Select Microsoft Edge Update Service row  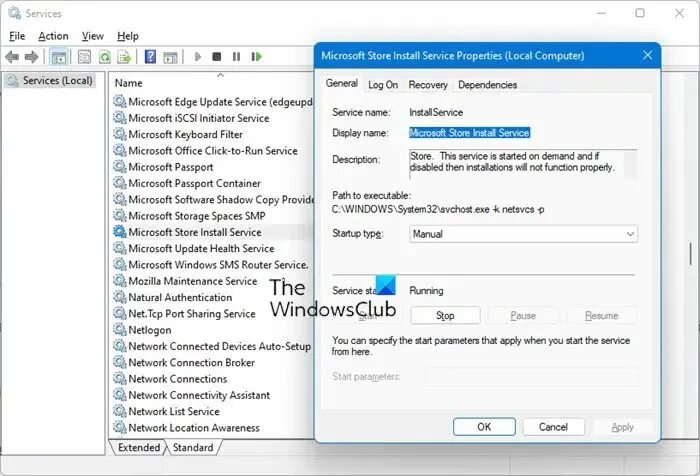point(212,102)
